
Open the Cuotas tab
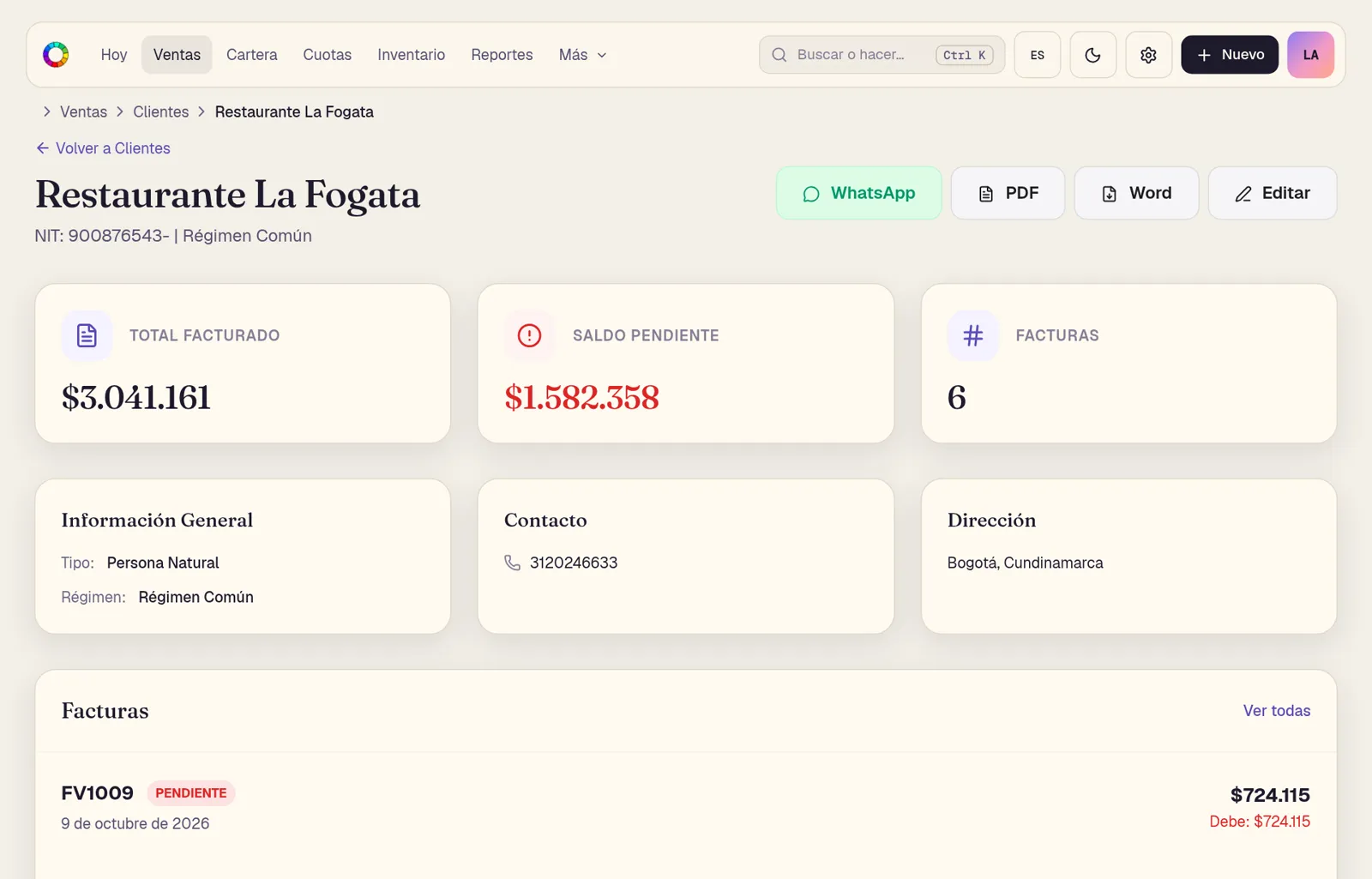327,55
